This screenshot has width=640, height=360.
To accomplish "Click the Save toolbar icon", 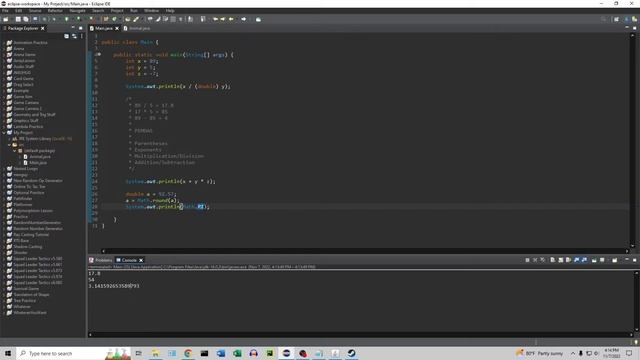I will pos(18,19).
